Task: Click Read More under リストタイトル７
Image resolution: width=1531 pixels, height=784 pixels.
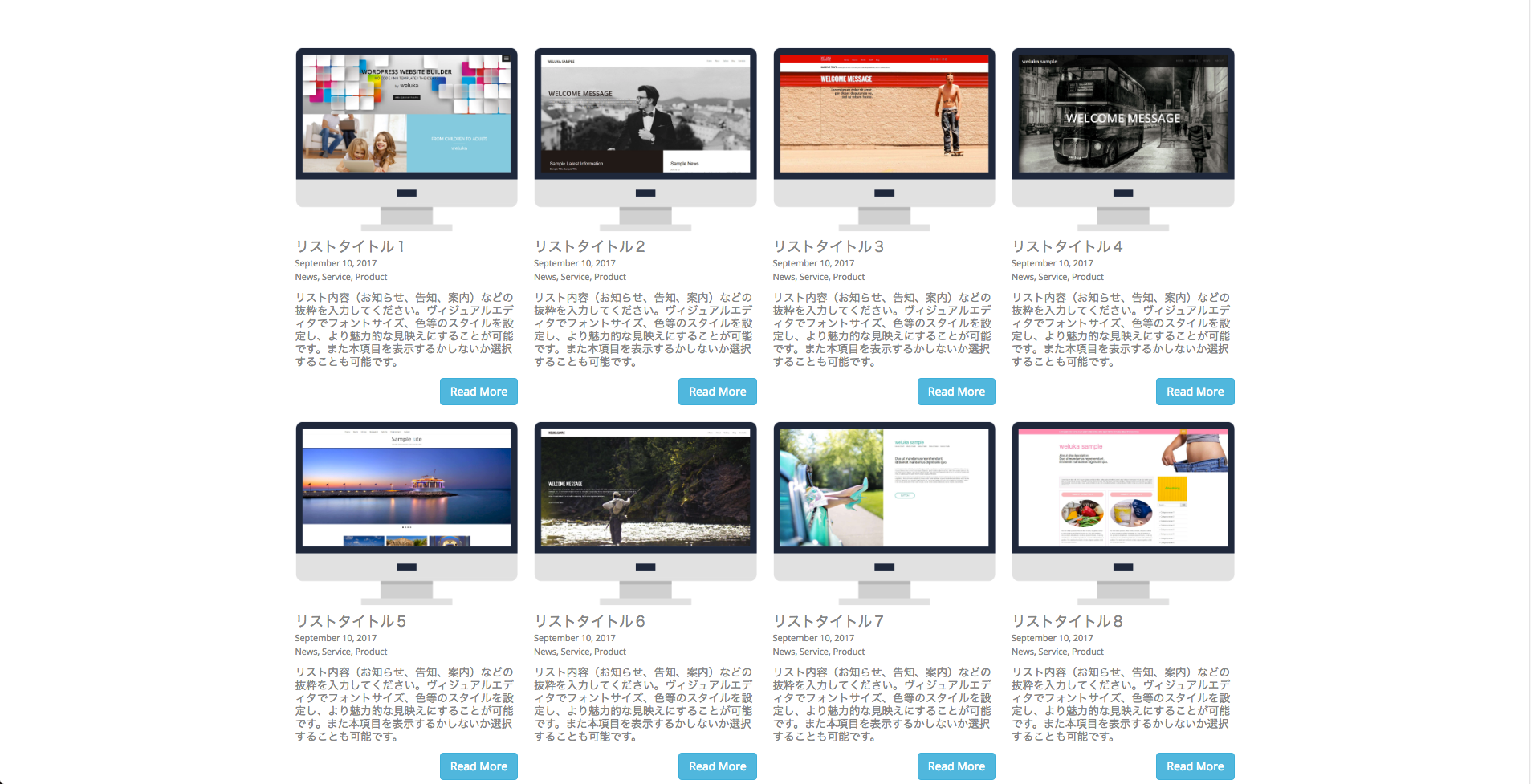Action: point(956,766)
